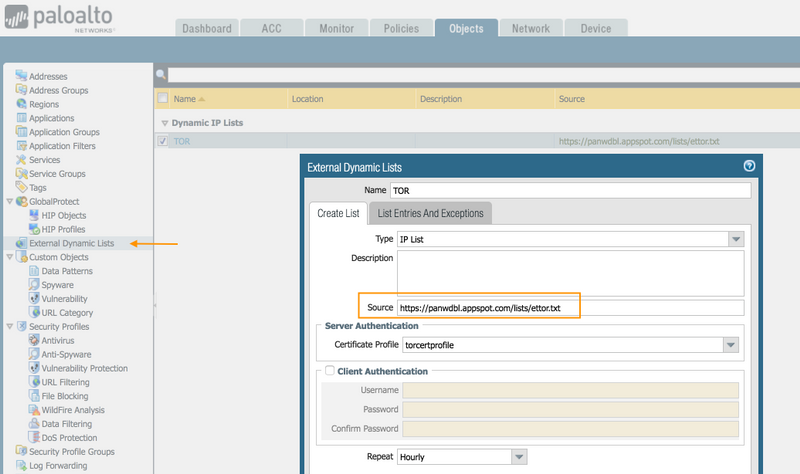The width and height of the screenshot is (800, 474).
Task: Click the TOR list name link
Action: click(182, 142)
